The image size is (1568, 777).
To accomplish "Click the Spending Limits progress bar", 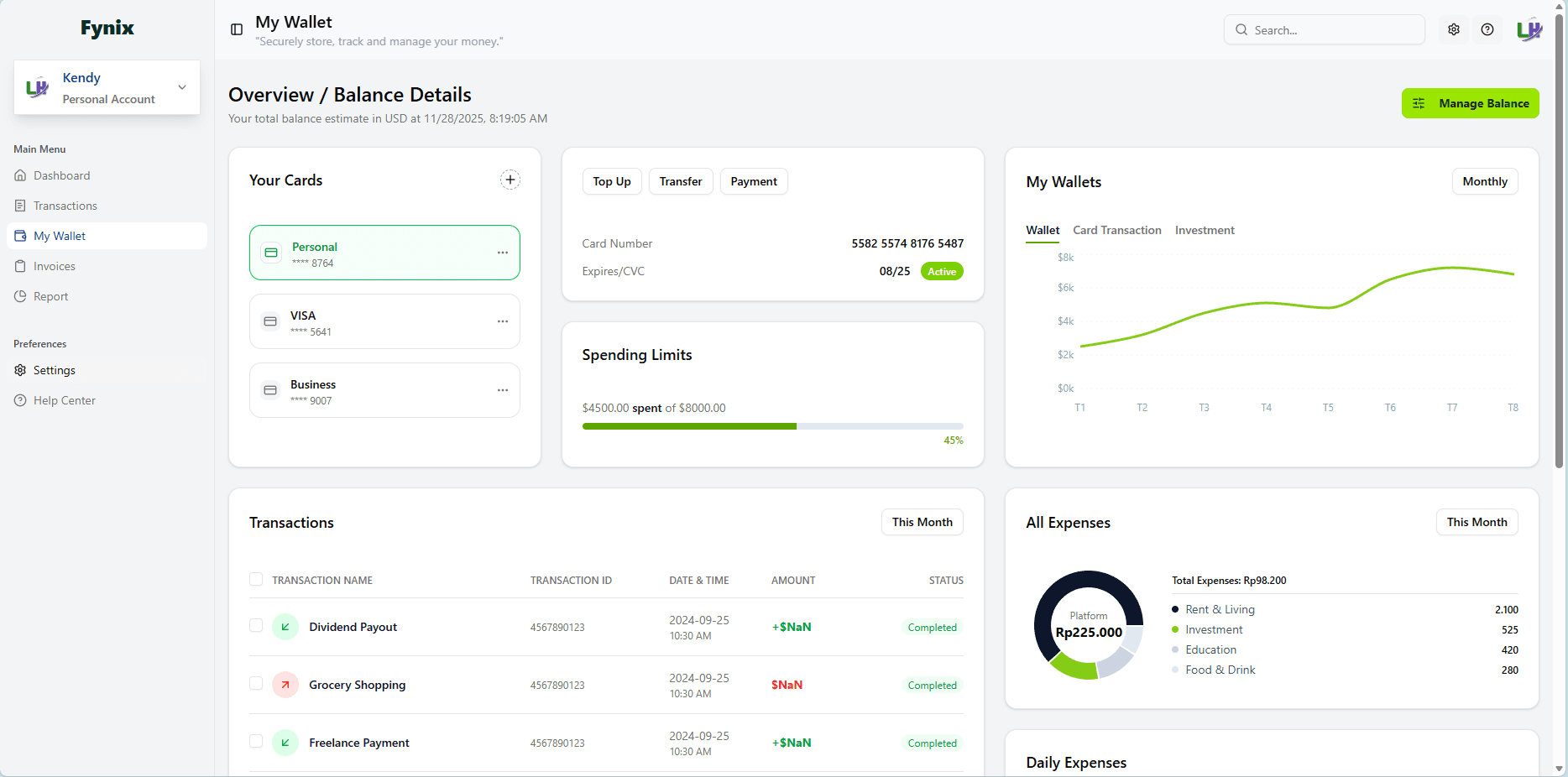I will tap(772, 425).
